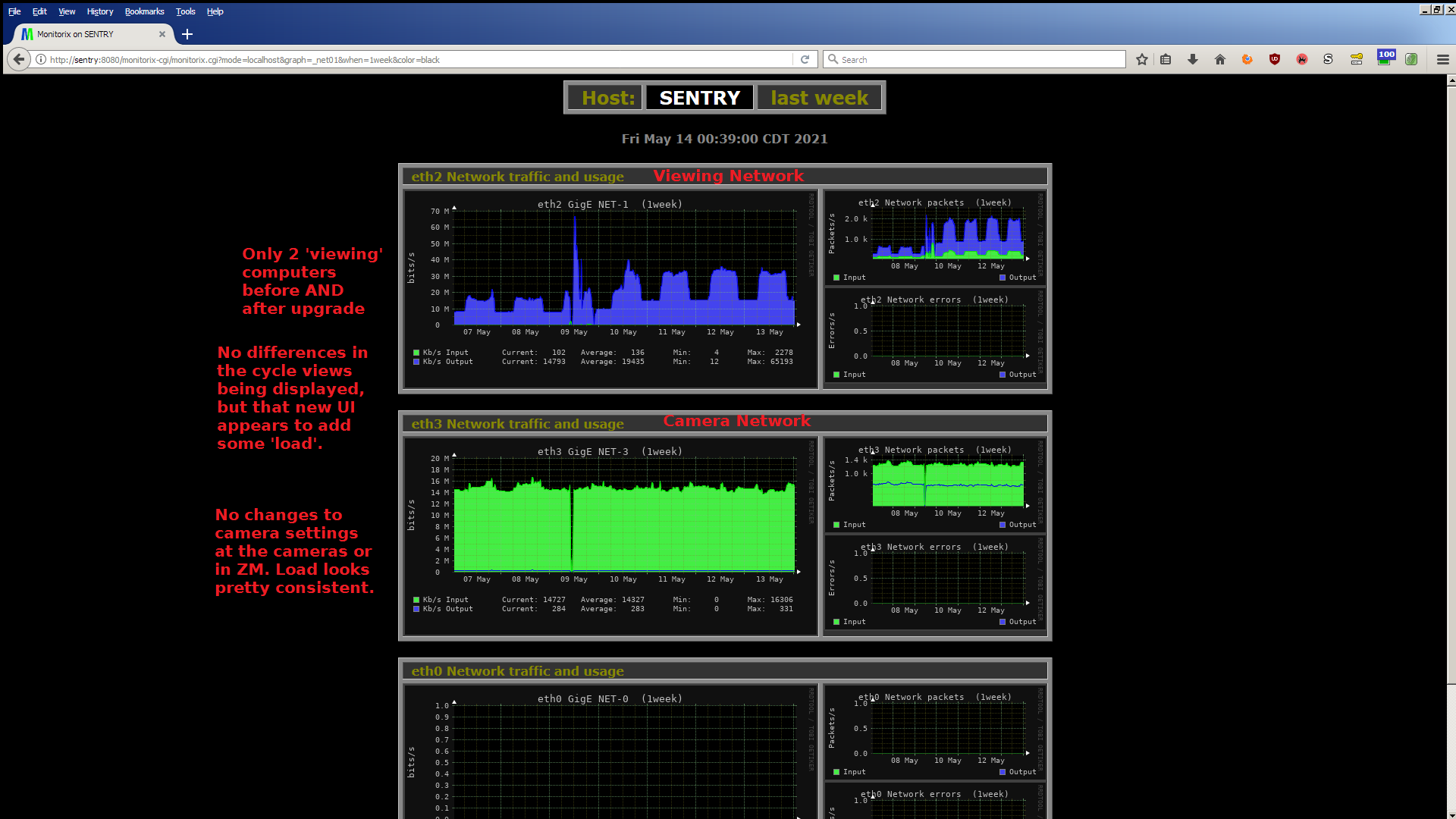Open the View menu
This screenshot has height=819, width=1456.
pyautogui.click(x=67, y=11)
